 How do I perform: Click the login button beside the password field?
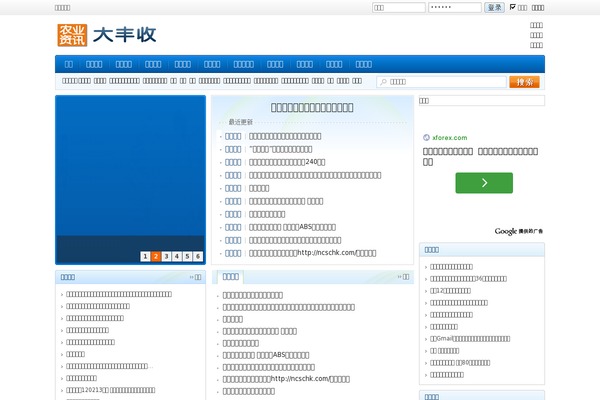click(x=494, y=7)
